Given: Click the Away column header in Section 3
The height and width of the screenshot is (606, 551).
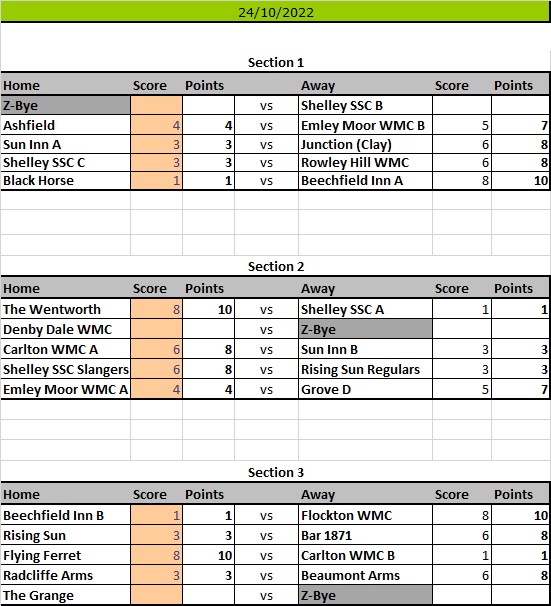Looking at the screenshot, I should [318, 494].
